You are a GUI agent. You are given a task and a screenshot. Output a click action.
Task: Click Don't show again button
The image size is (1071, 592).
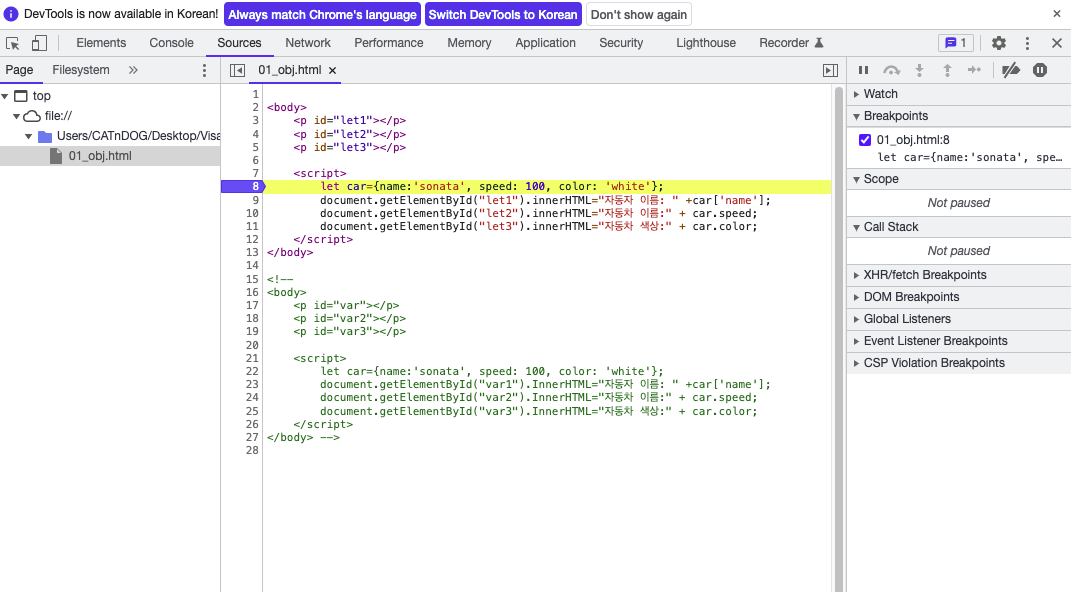(639, 14)
